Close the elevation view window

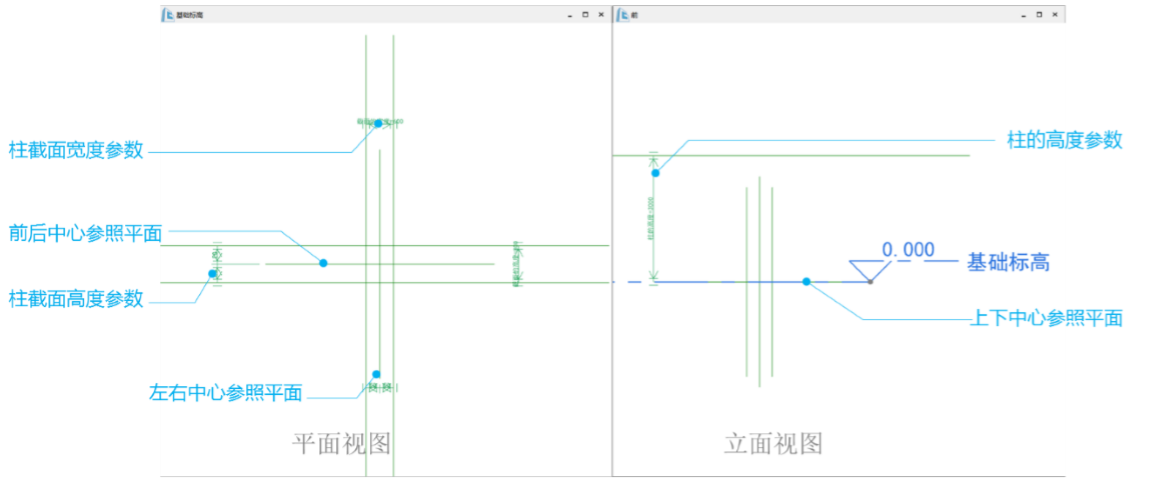1054,14
